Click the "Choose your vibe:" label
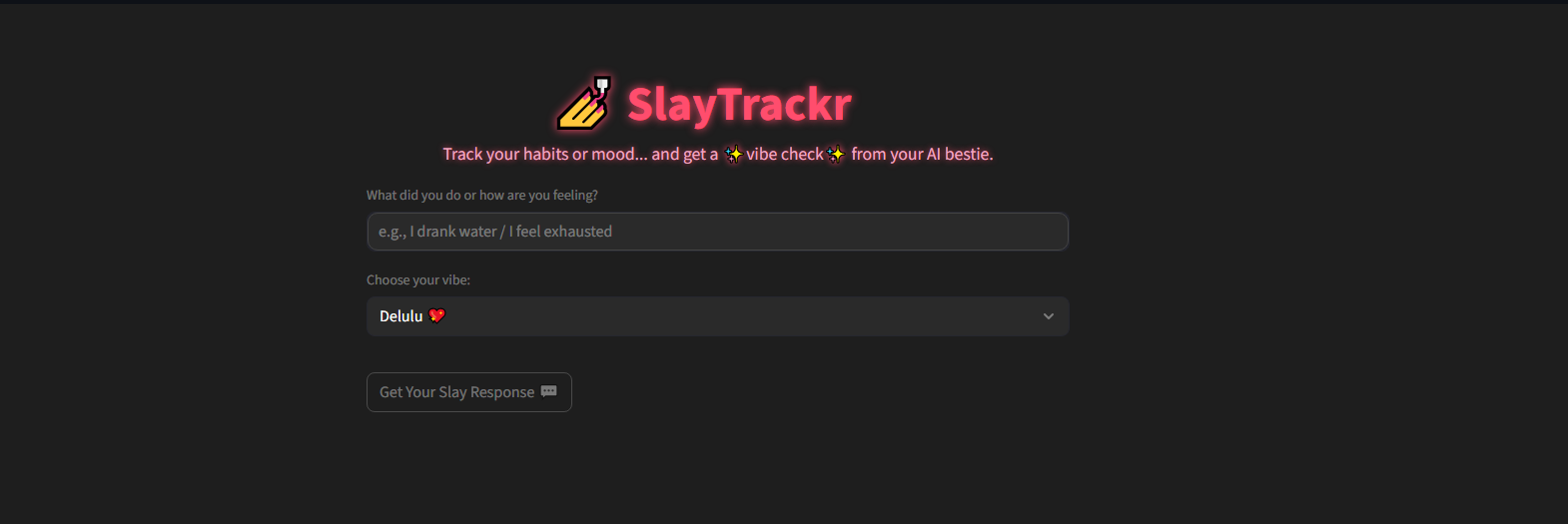Image resolution: width=1568 pixels, height=524 pixels. pyautogui.click(x=418, y=279)
